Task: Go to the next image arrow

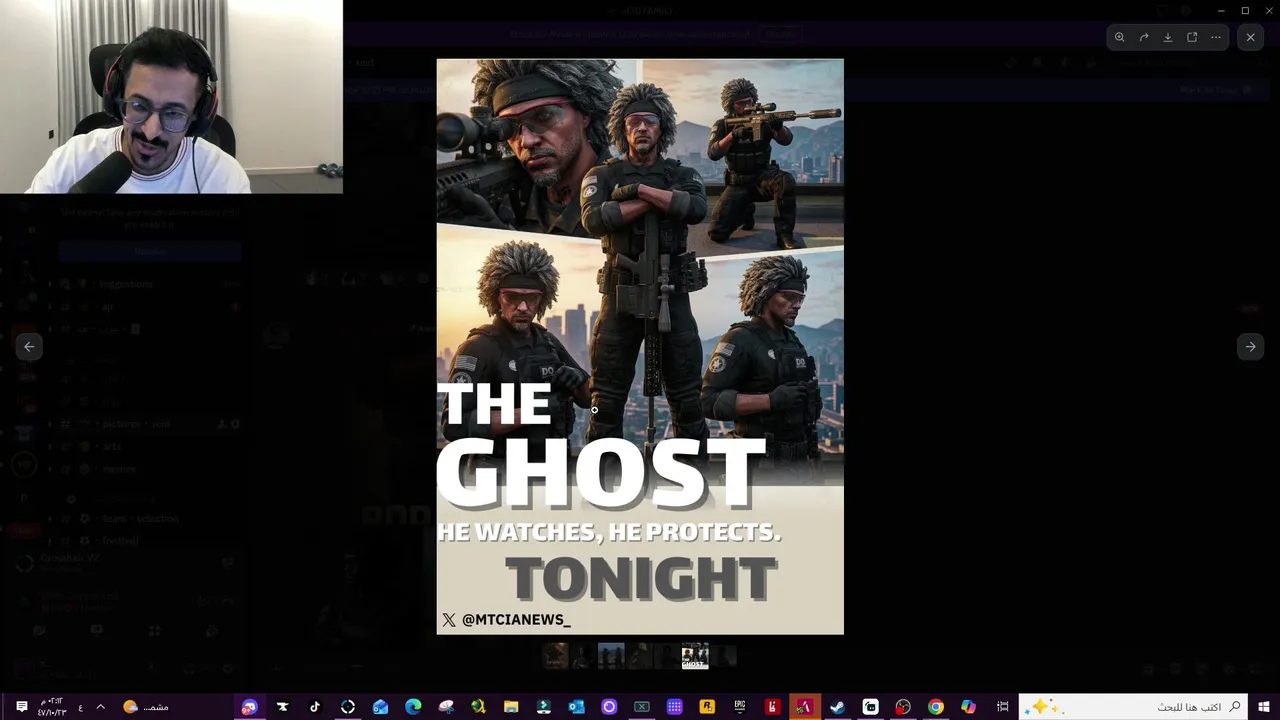Action: (x=1250, y=346)
